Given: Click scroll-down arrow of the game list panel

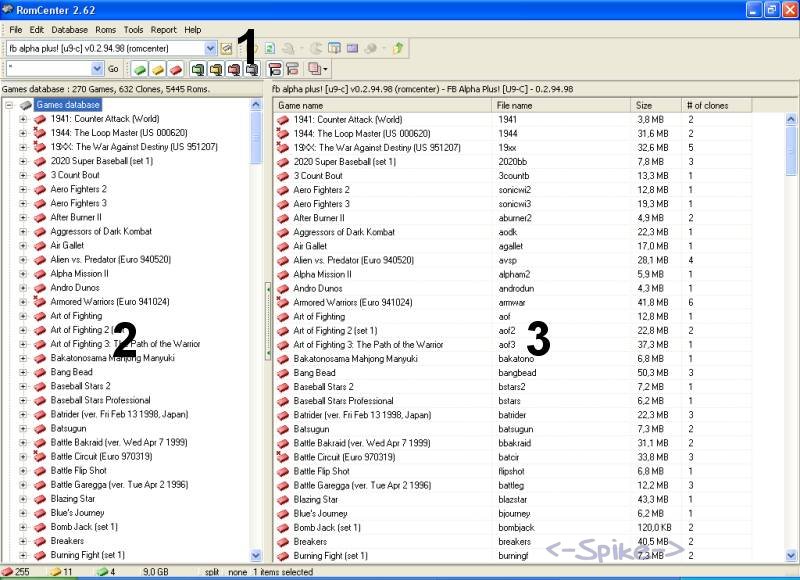Looking at the screenshot, I should [x=791, y=555].
